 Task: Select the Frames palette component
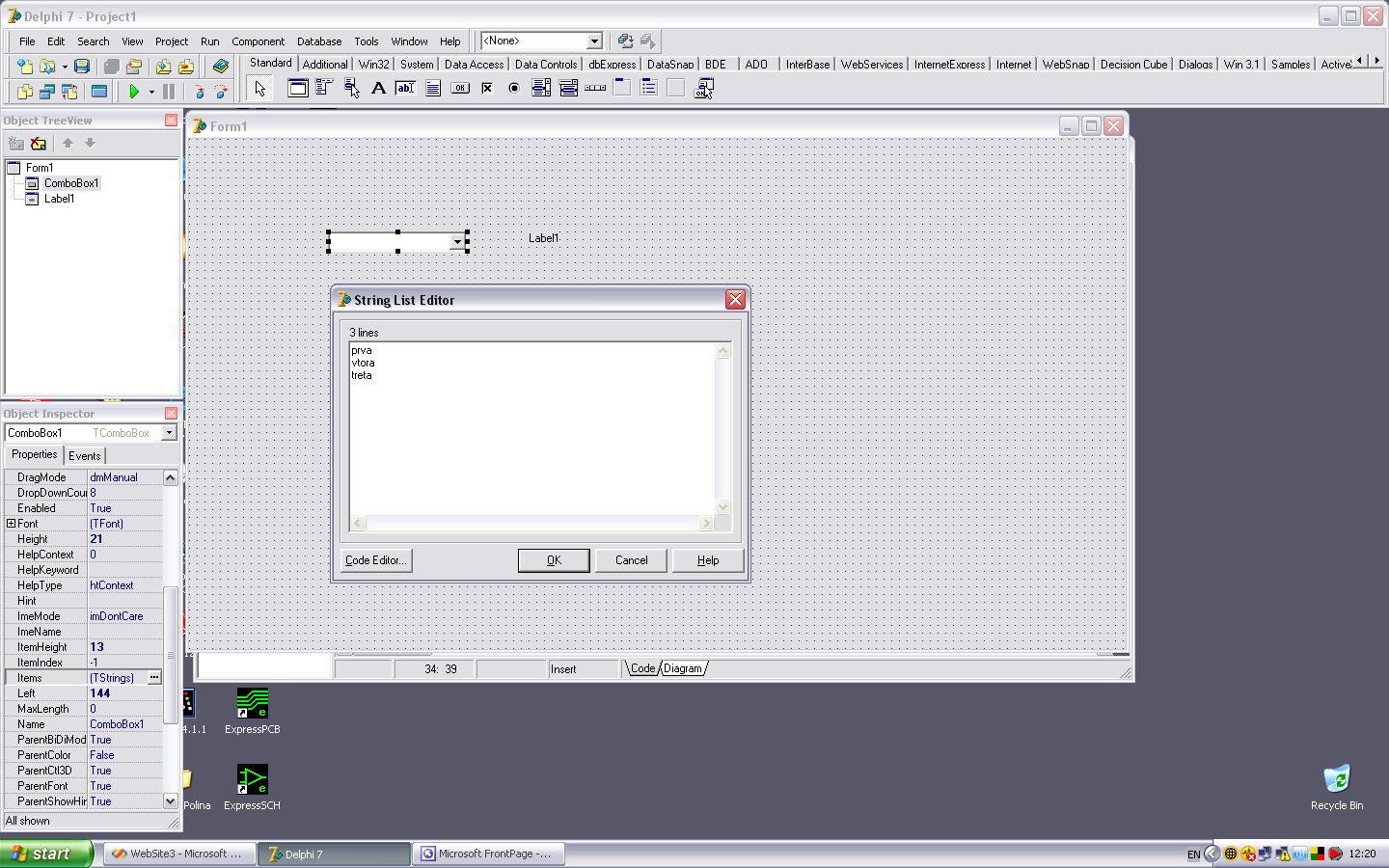coord(298,88)
